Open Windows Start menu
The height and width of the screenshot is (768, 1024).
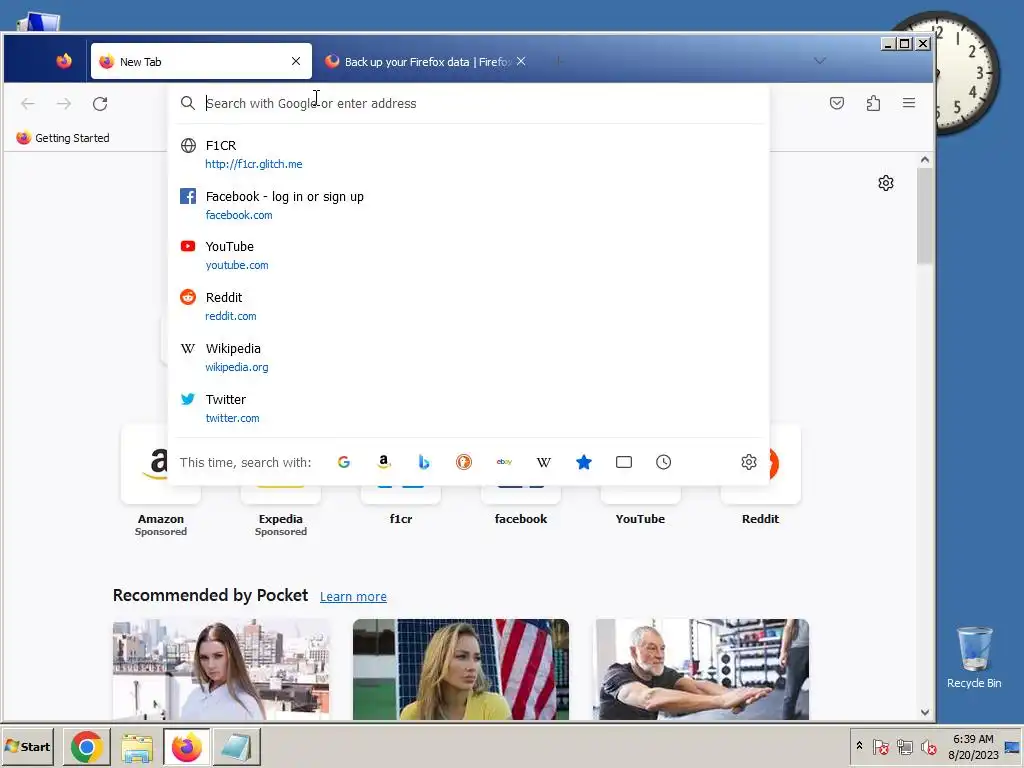pyautogui.click(x=27, y=746)
